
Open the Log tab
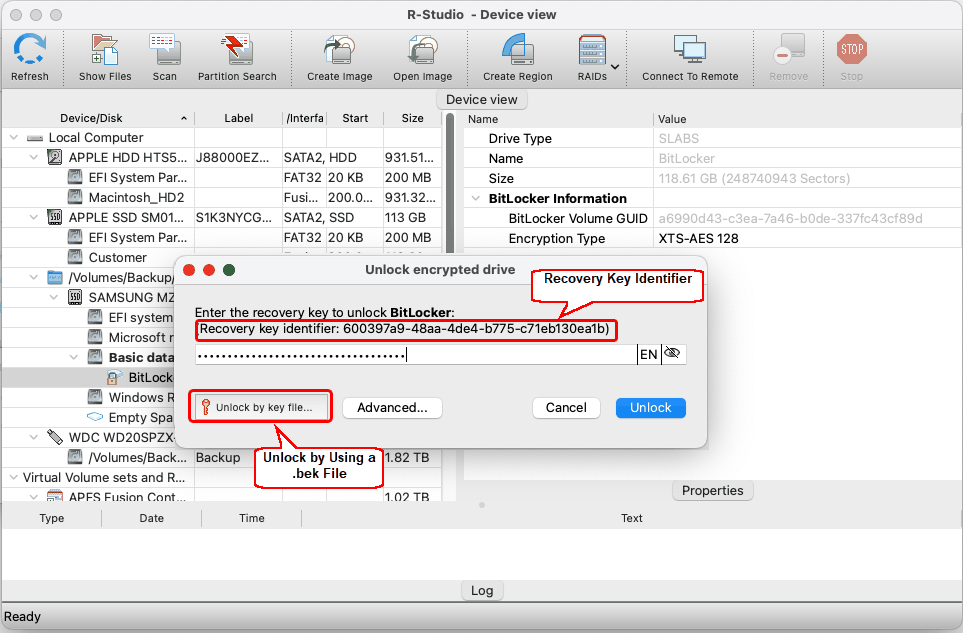pos(482,591)
